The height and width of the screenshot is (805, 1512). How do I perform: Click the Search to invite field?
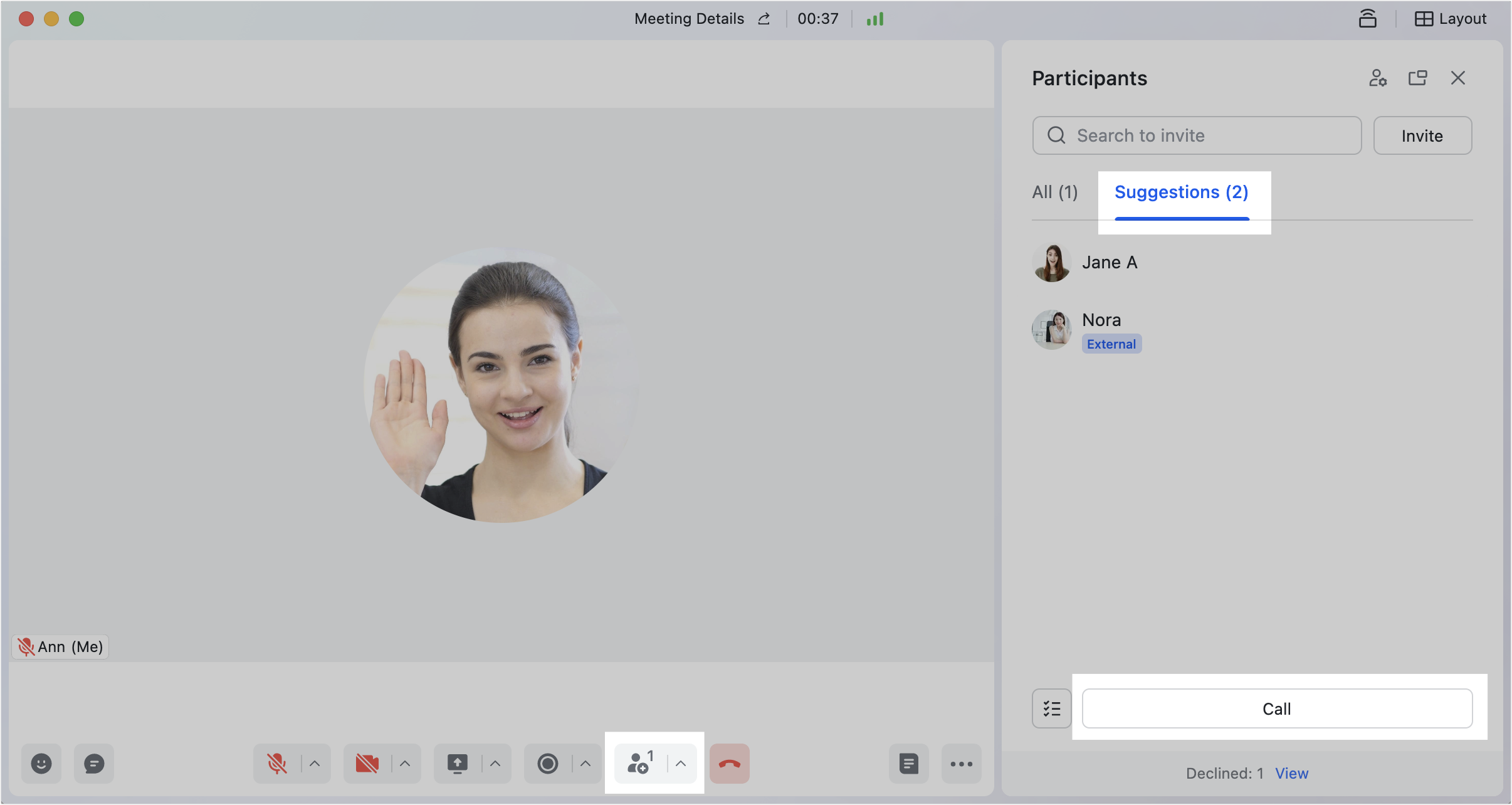(x=1197, y=135)
